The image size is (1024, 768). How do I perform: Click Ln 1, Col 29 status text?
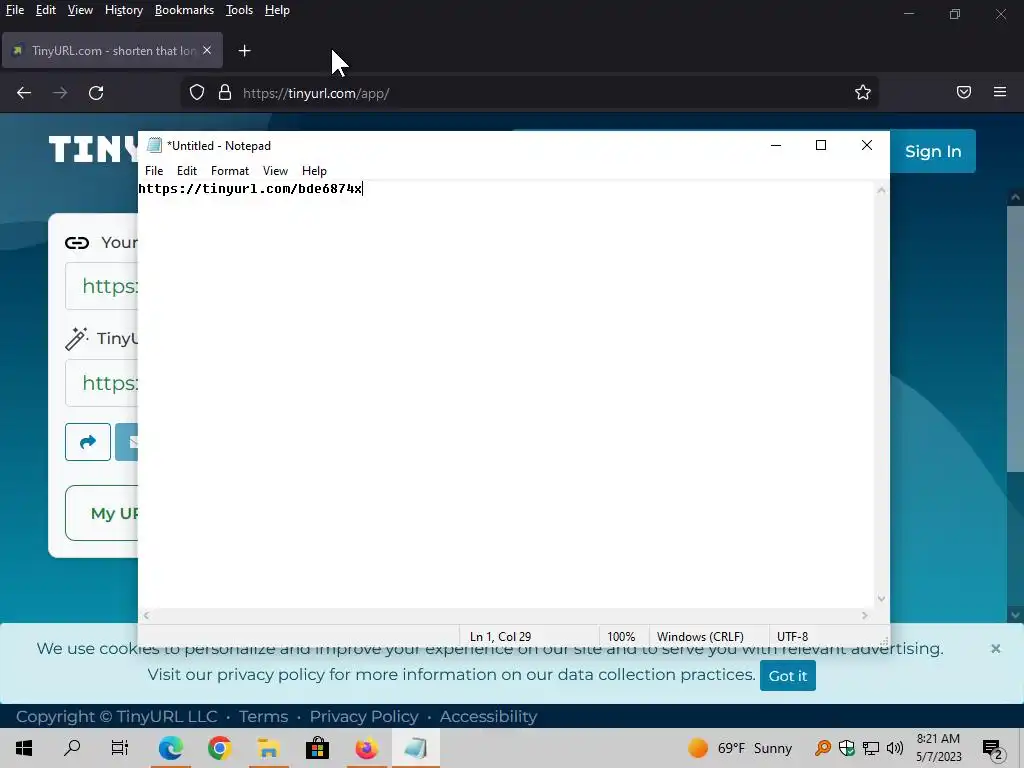pyautogui.click(x=500, y=636)
